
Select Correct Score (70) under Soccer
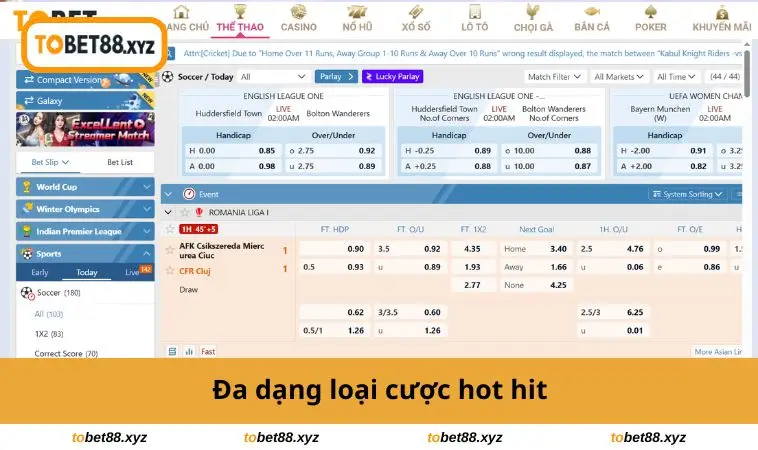point(66,354)
